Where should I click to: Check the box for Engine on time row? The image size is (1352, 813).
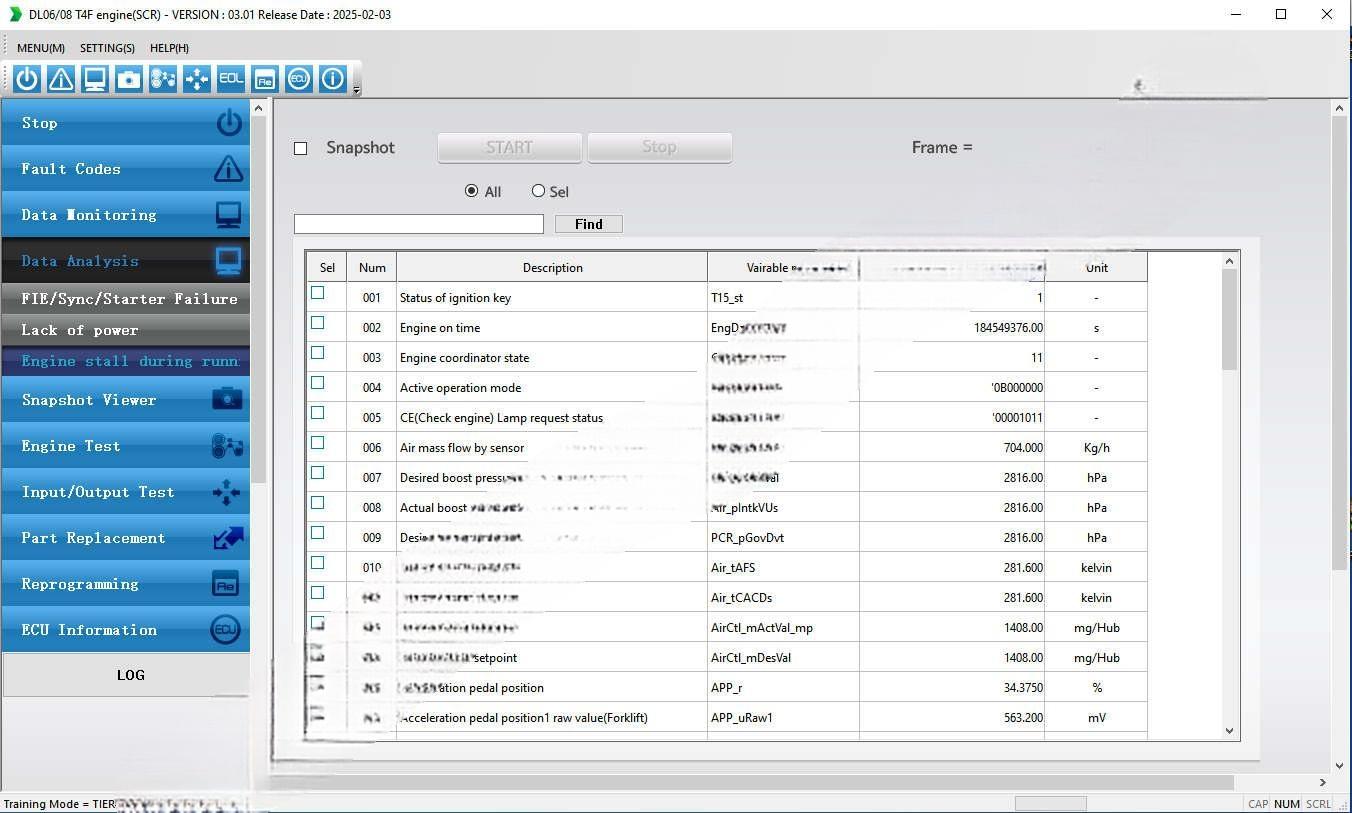click(318, 323)
